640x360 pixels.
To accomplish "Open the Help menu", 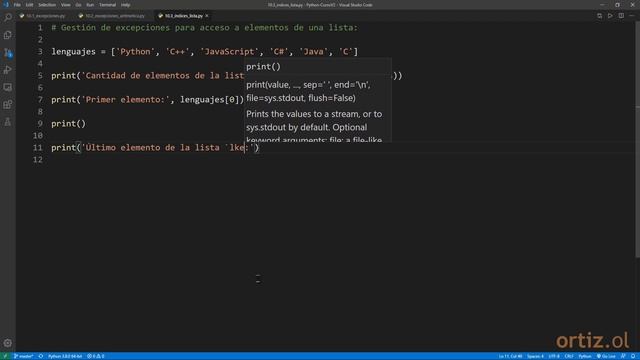I will (125, 5).
